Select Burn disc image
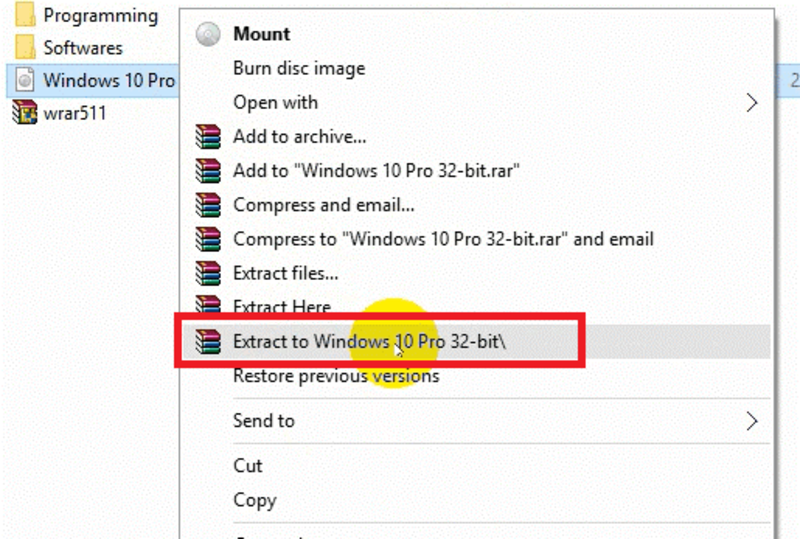This screenshot has width=800, height=539. pyautogui.click(x=299, y=68)
